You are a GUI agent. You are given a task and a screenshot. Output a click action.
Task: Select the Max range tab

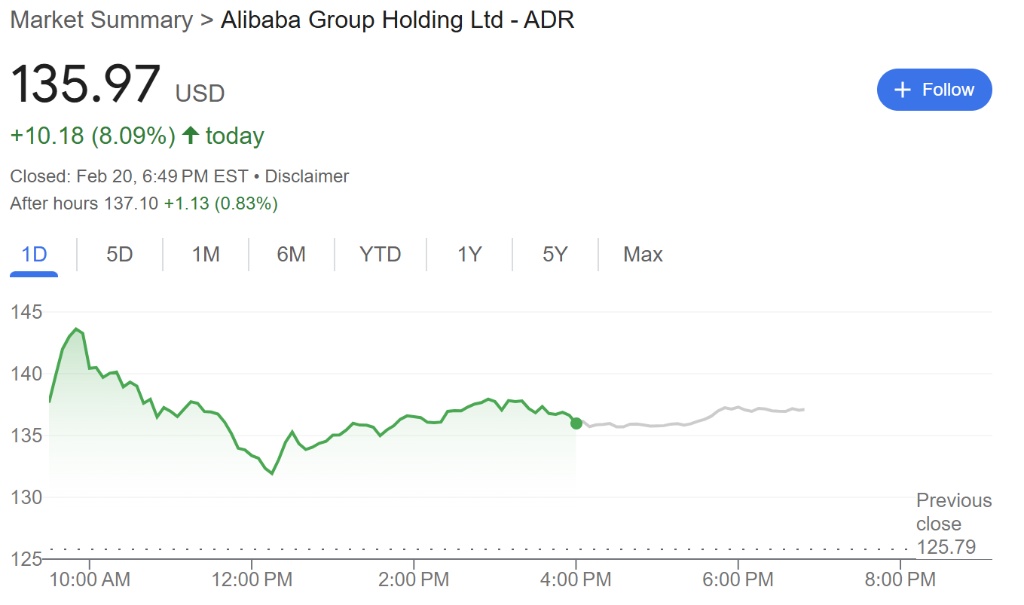point(642,254)
